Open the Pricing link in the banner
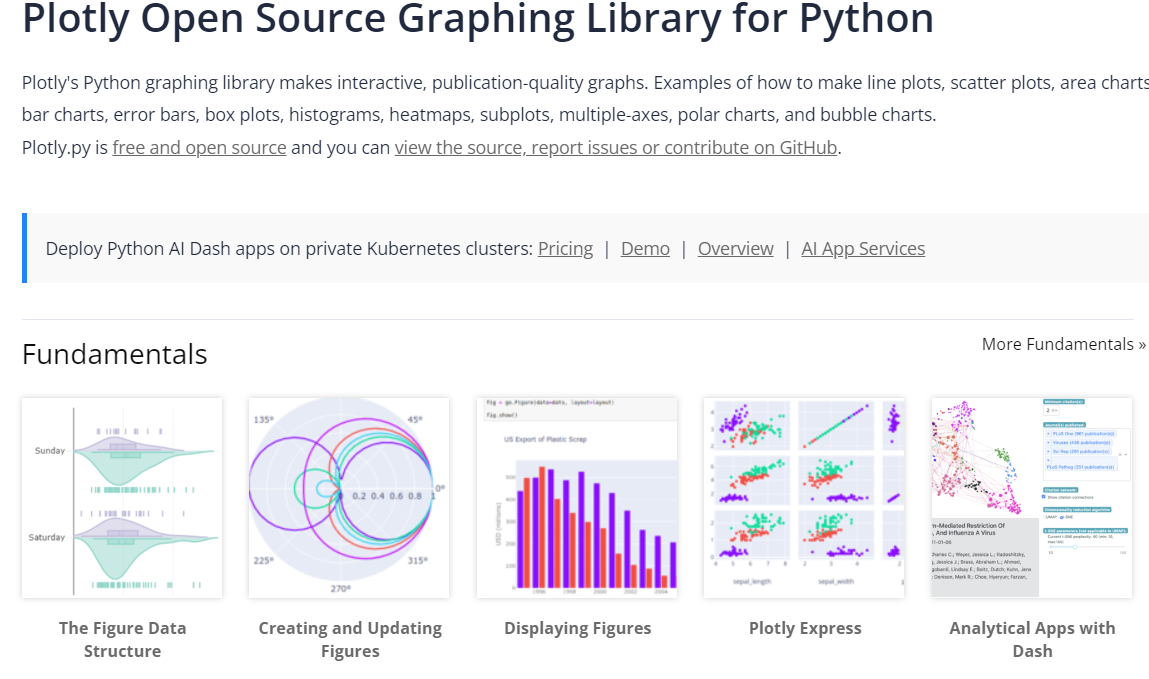Viewport: 1149px width, 679px height. click(565, 249)
